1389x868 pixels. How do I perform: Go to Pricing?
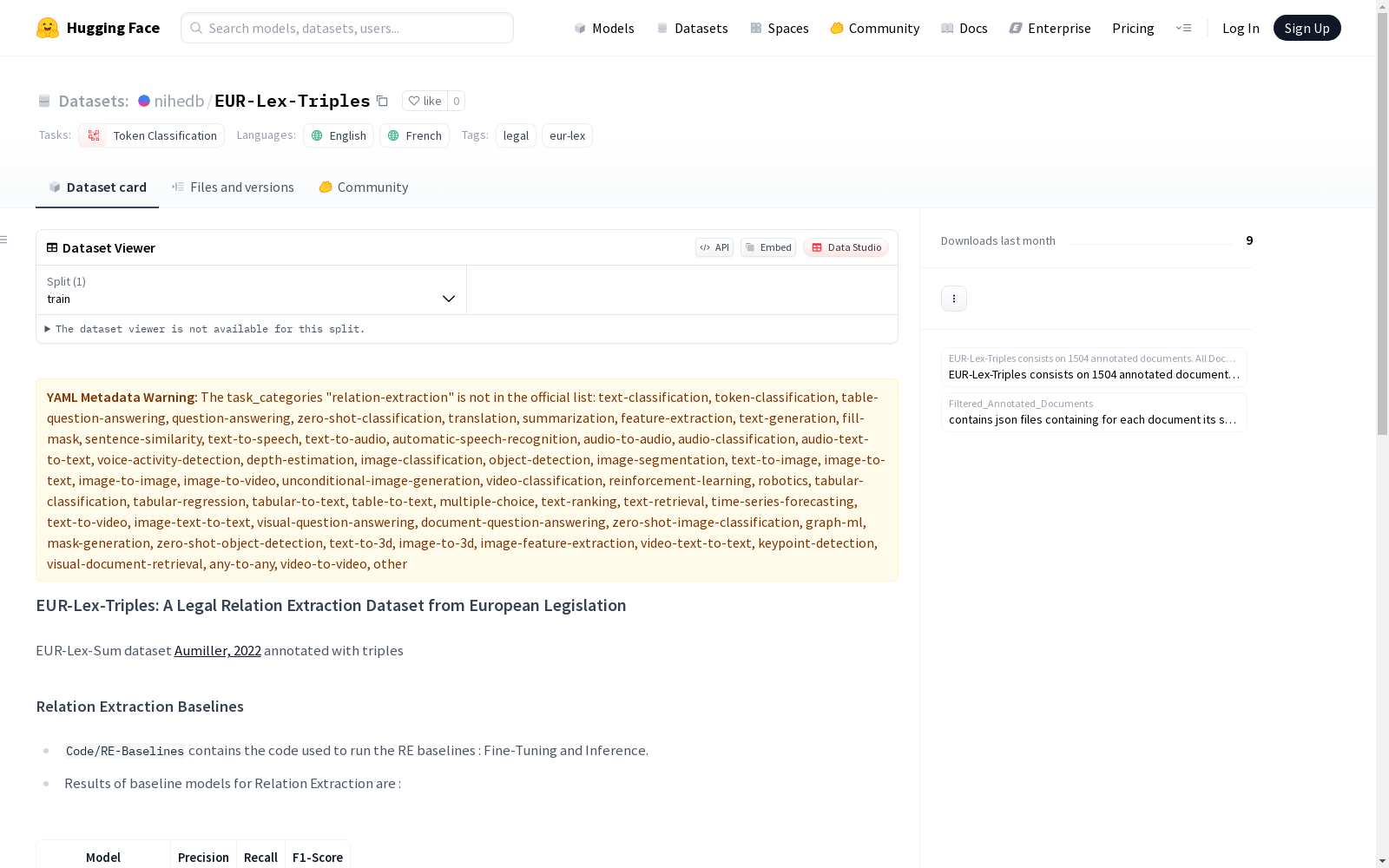1133,28
